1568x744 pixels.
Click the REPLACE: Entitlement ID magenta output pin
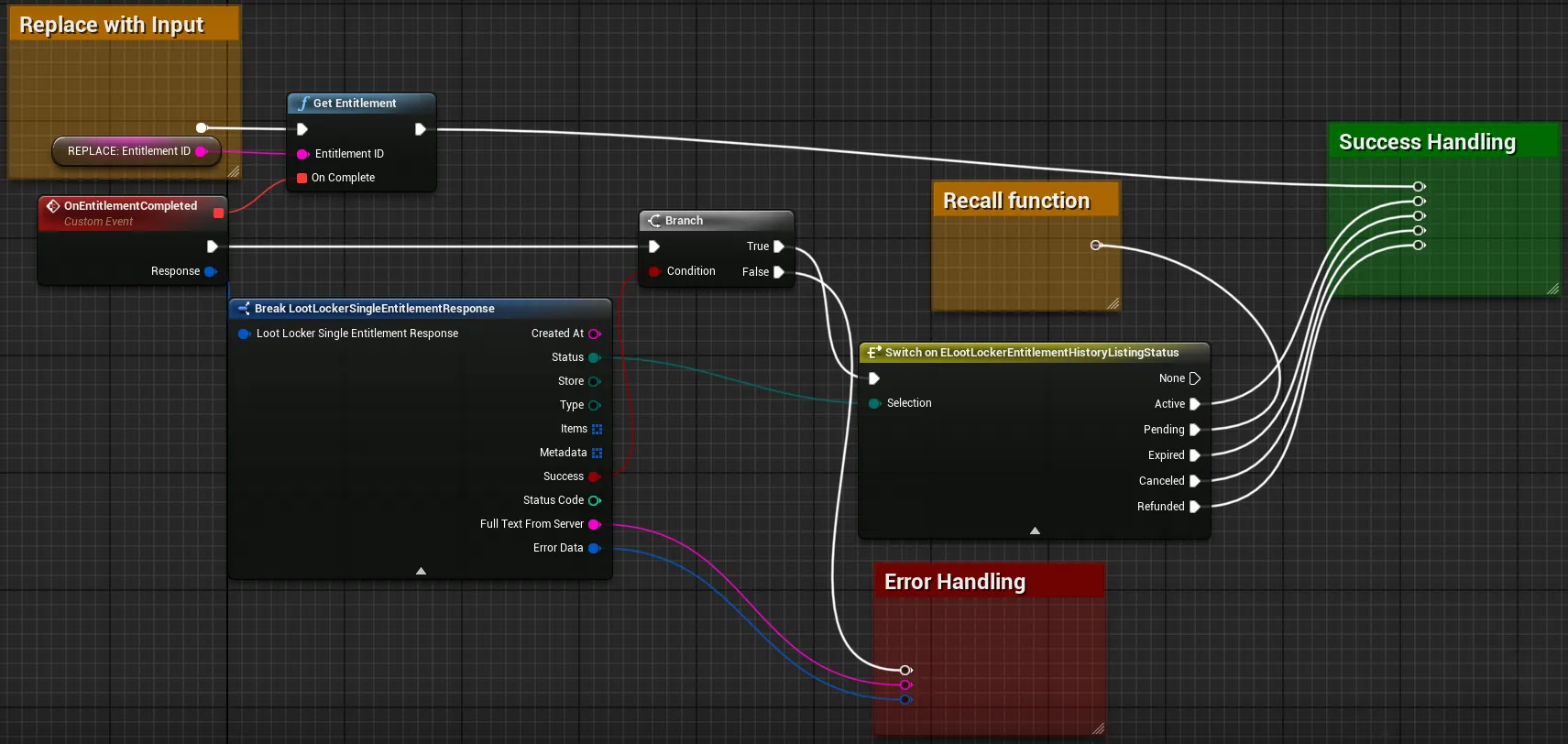pyautogui.click(x=202, y=151)
